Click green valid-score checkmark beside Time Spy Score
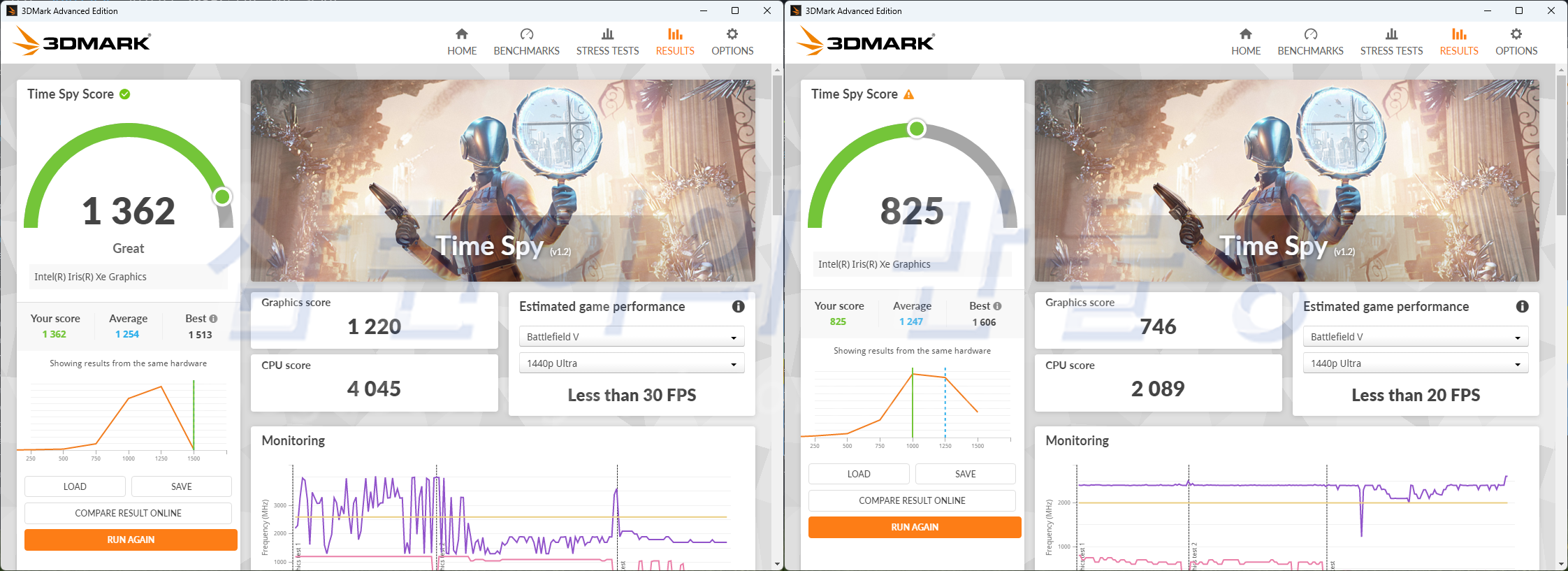 pos(125,94)
